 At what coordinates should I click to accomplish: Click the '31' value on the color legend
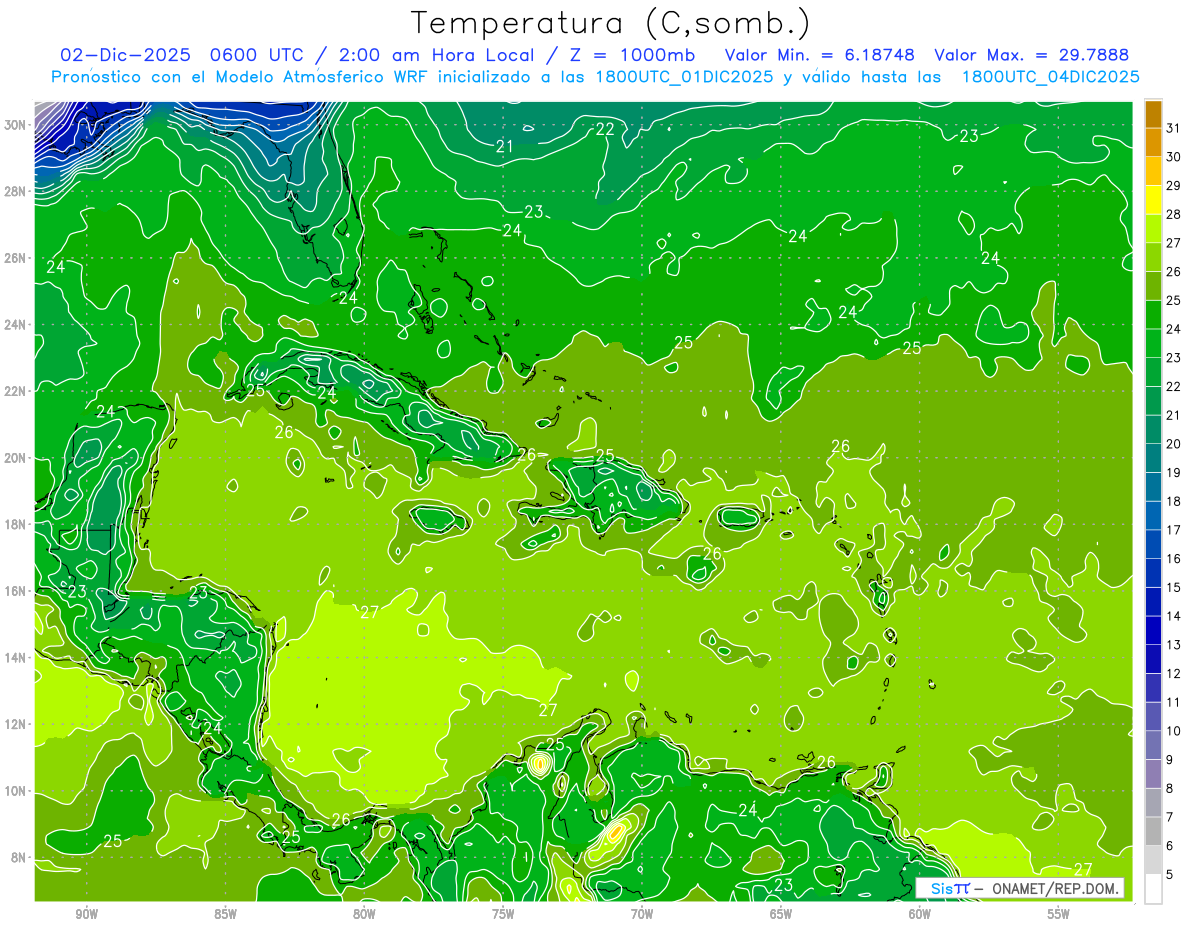(1174, 128)
